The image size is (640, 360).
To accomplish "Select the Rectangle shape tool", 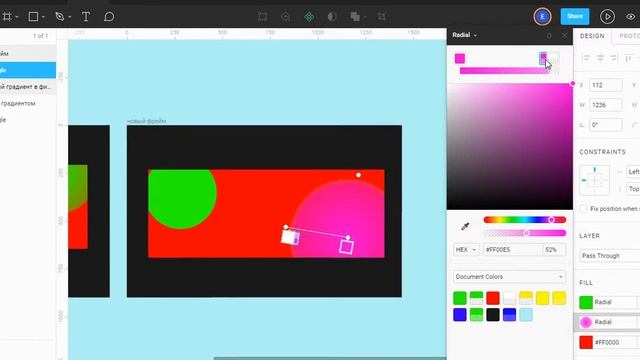I will click(x=33, y=17).
